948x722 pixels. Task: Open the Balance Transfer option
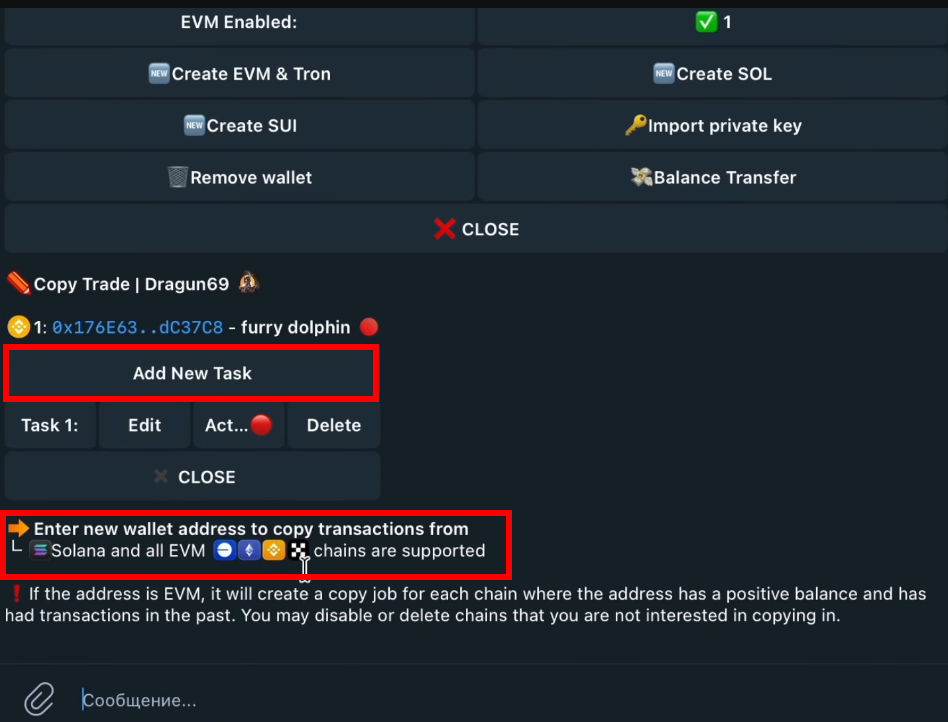712,178
